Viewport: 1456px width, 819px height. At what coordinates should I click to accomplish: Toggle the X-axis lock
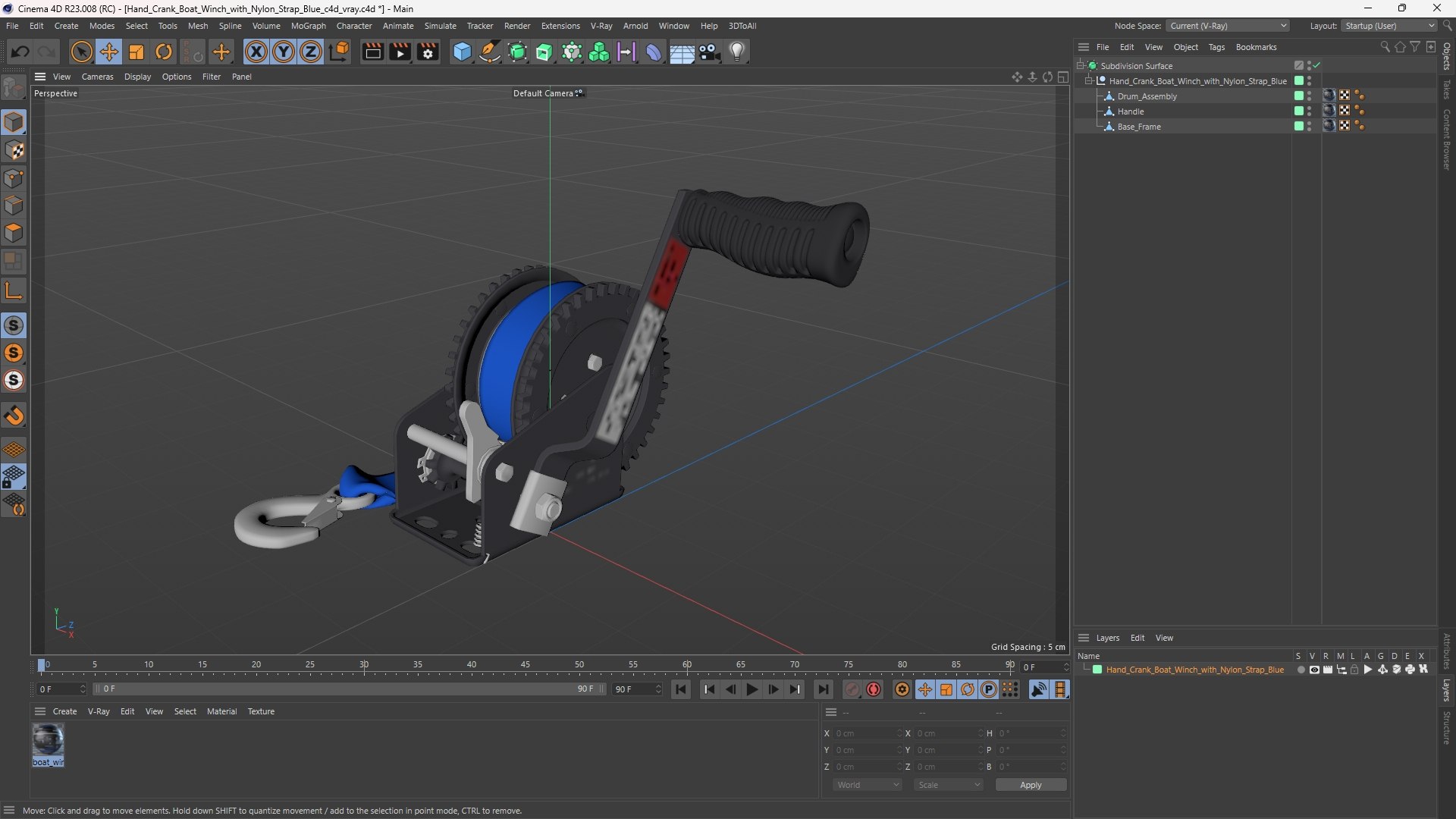click(256, 52)
